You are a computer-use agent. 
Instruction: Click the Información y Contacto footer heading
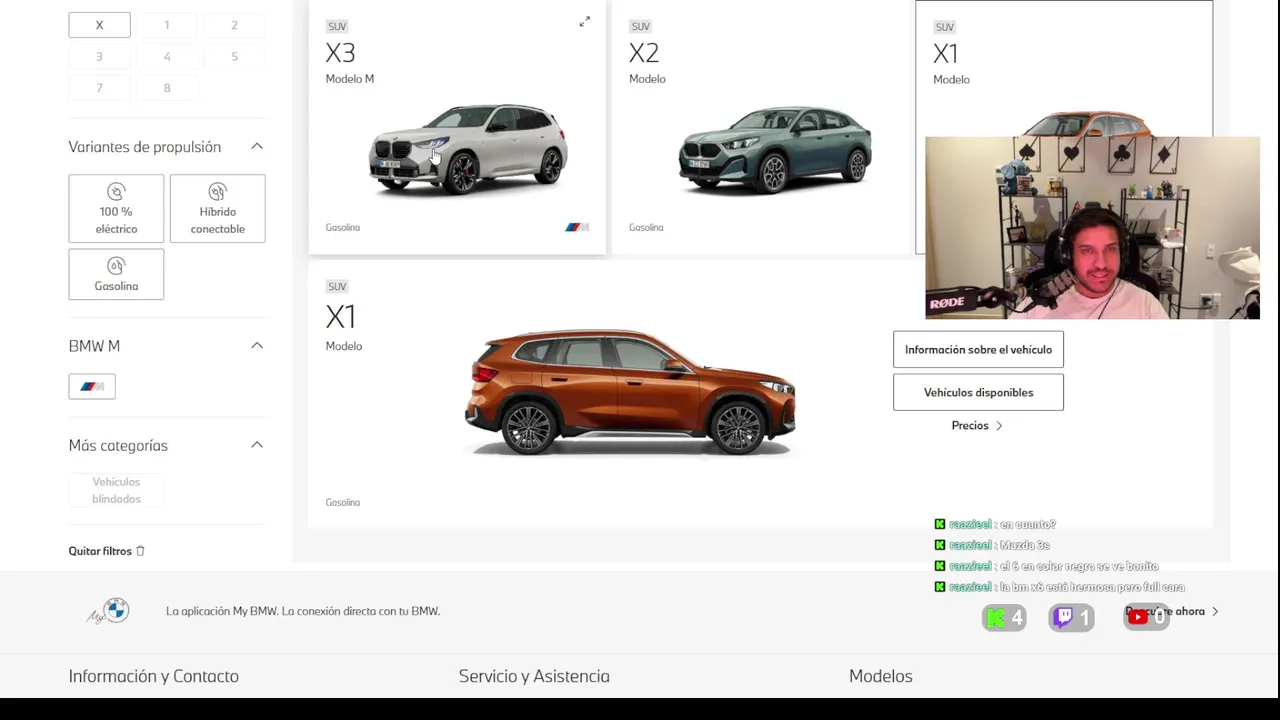tap(154, 676)
